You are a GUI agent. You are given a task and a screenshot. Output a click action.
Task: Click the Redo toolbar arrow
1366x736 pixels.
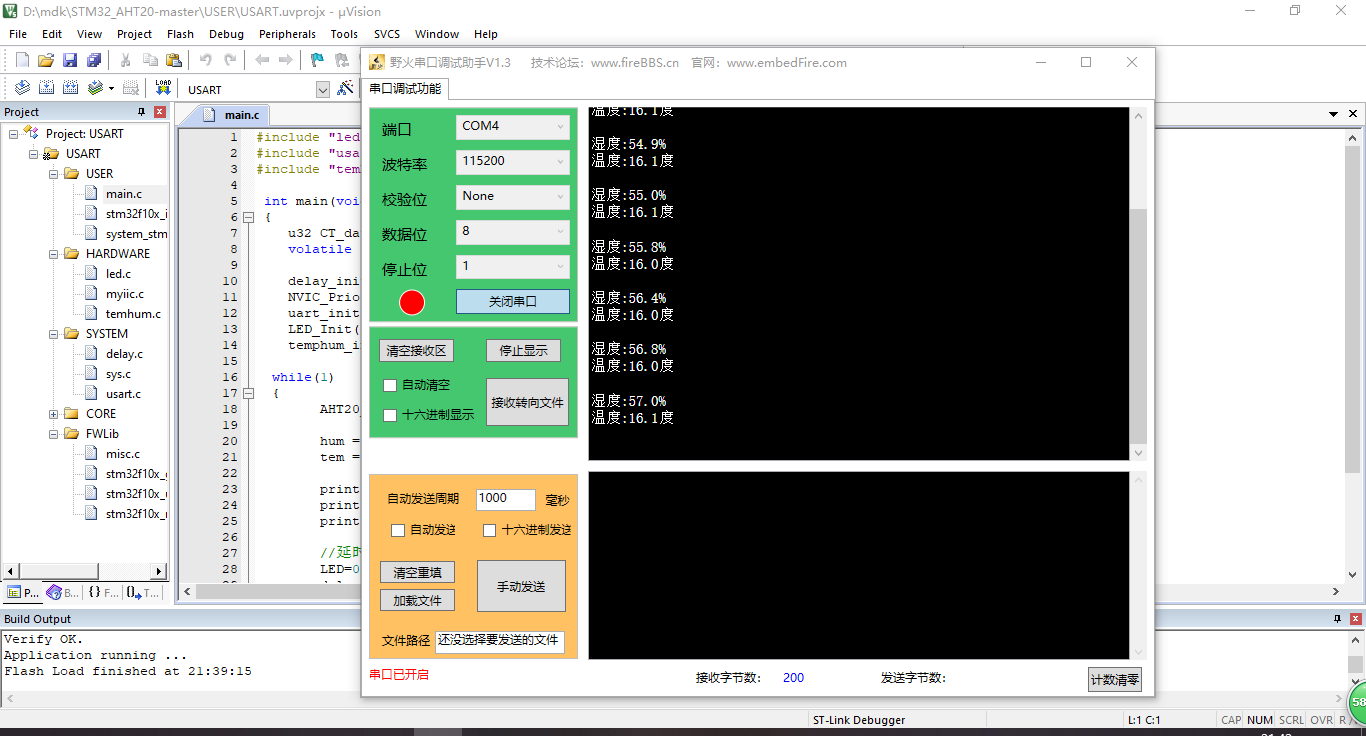[x=230, y=60]
